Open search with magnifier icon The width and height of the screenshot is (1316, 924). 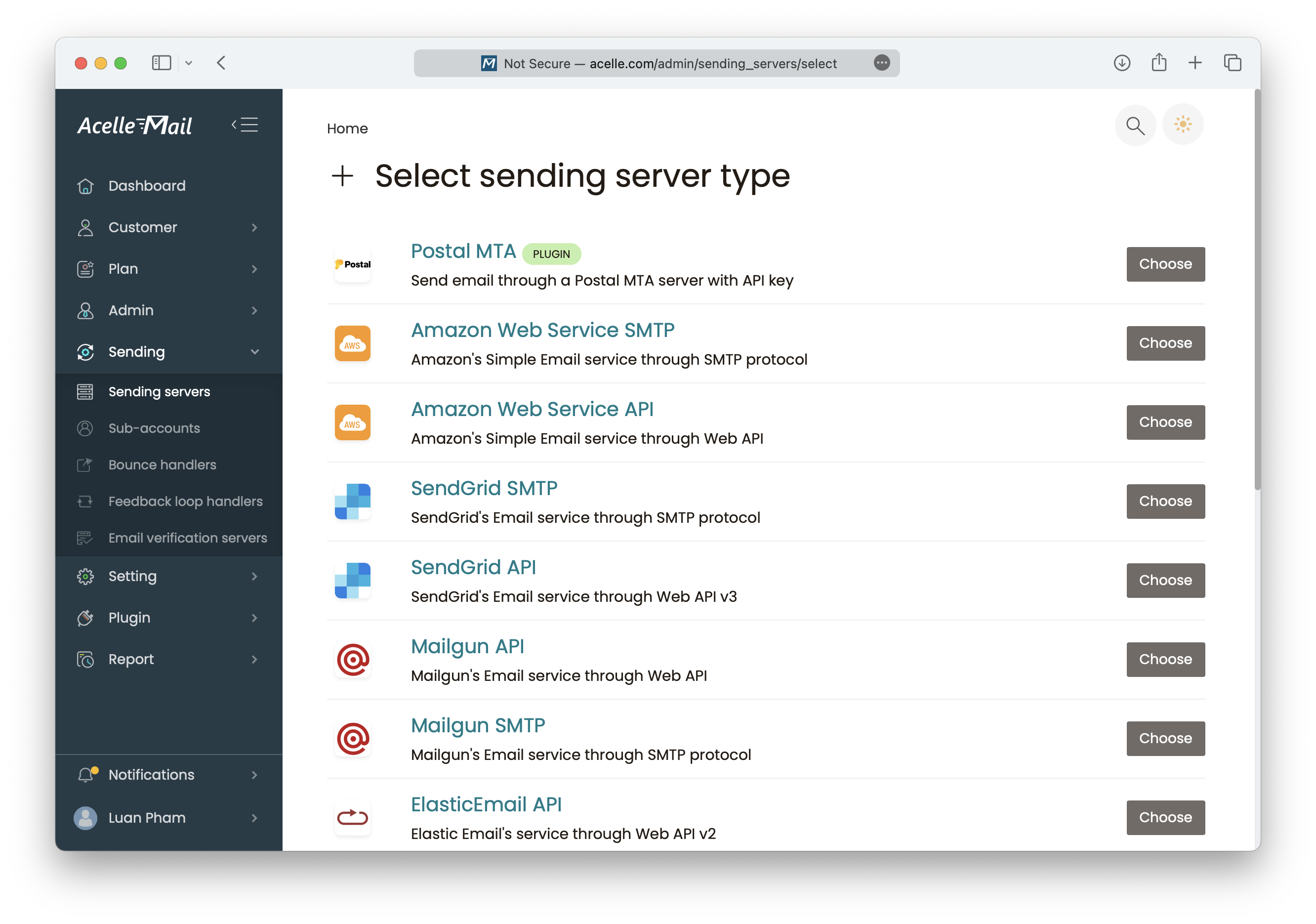[x=1135, y=125]
